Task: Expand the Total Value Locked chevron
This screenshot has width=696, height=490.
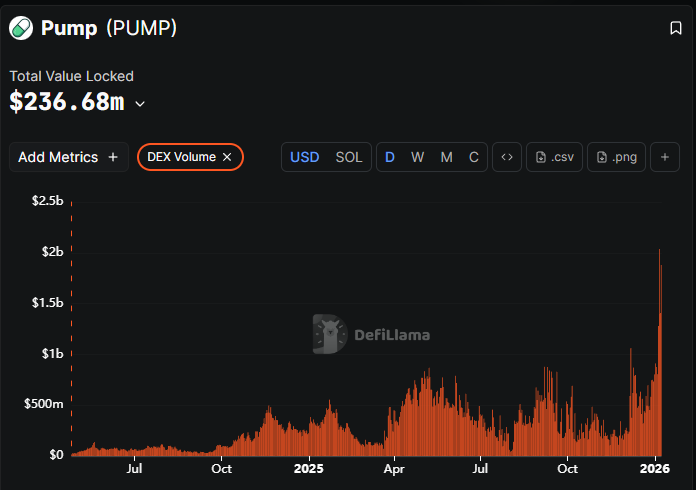Action: click(140, 104)
